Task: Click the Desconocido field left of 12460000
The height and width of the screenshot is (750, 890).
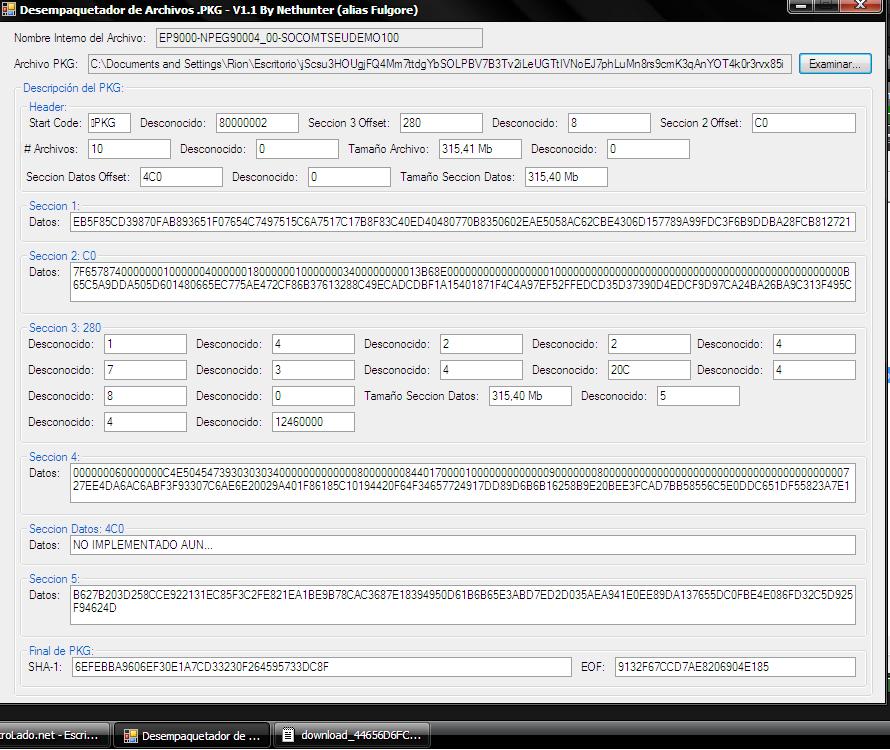Action: 145,422
